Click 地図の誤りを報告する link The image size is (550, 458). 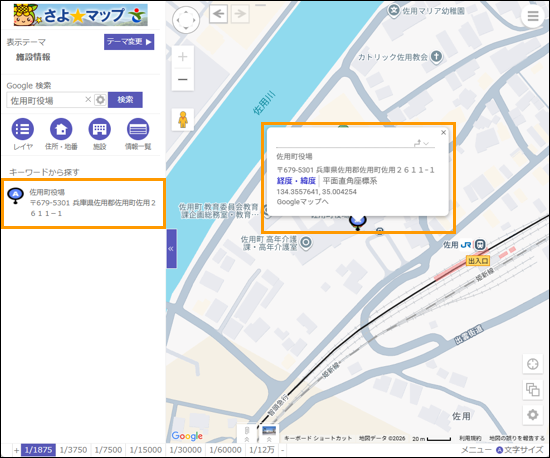[517, 438]
